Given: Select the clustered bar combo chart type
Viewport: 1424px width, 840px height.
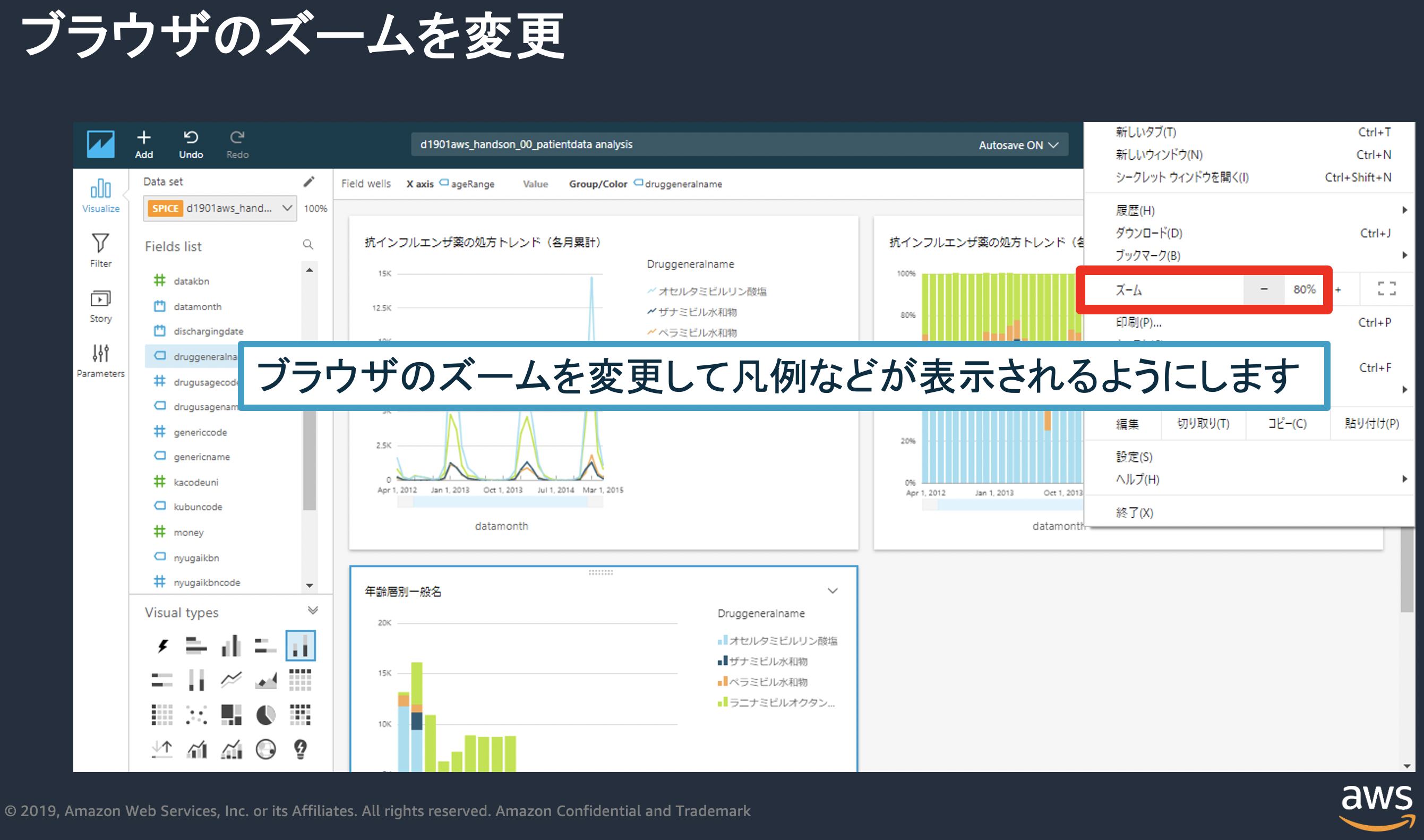Looking at the screenshot, I should point(196,749).
